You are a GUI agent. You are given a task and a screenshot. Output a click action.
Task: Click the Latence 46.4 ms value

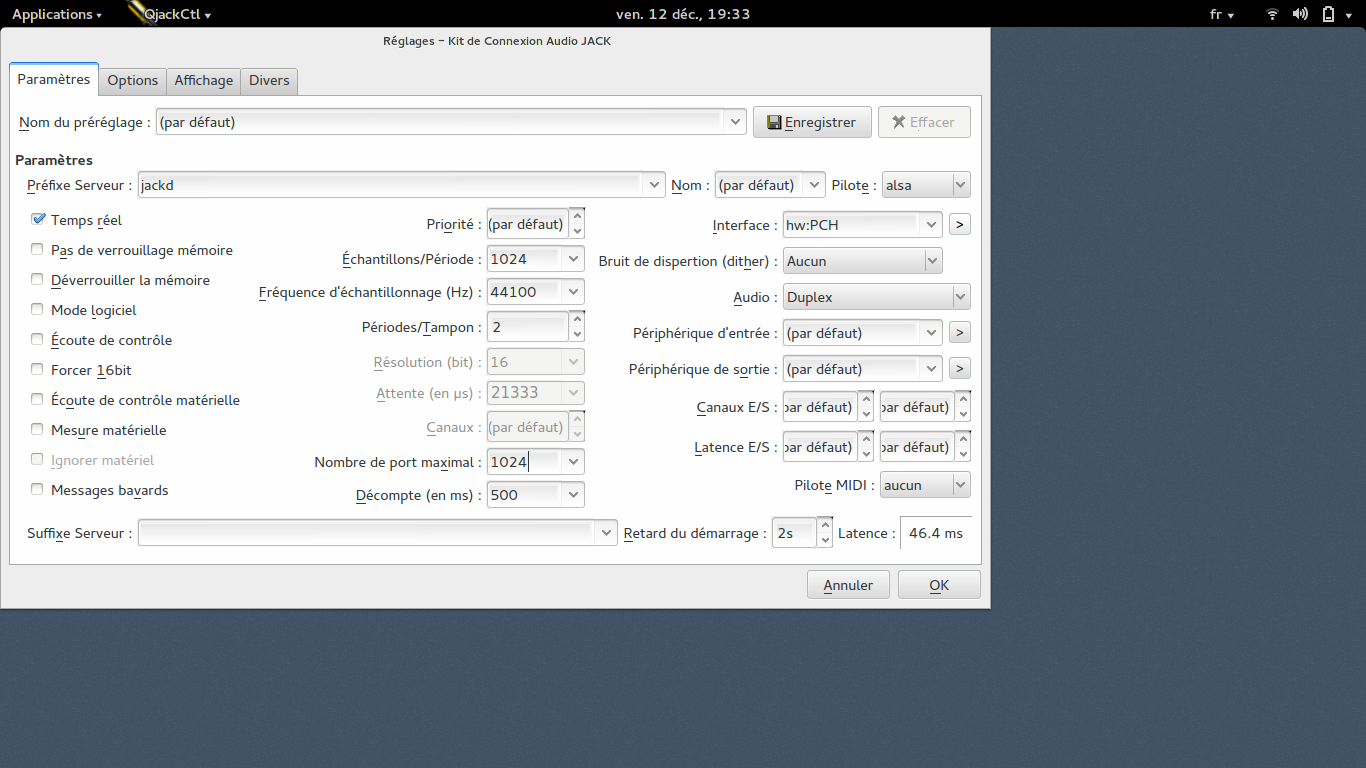click(x=936, y=533)
